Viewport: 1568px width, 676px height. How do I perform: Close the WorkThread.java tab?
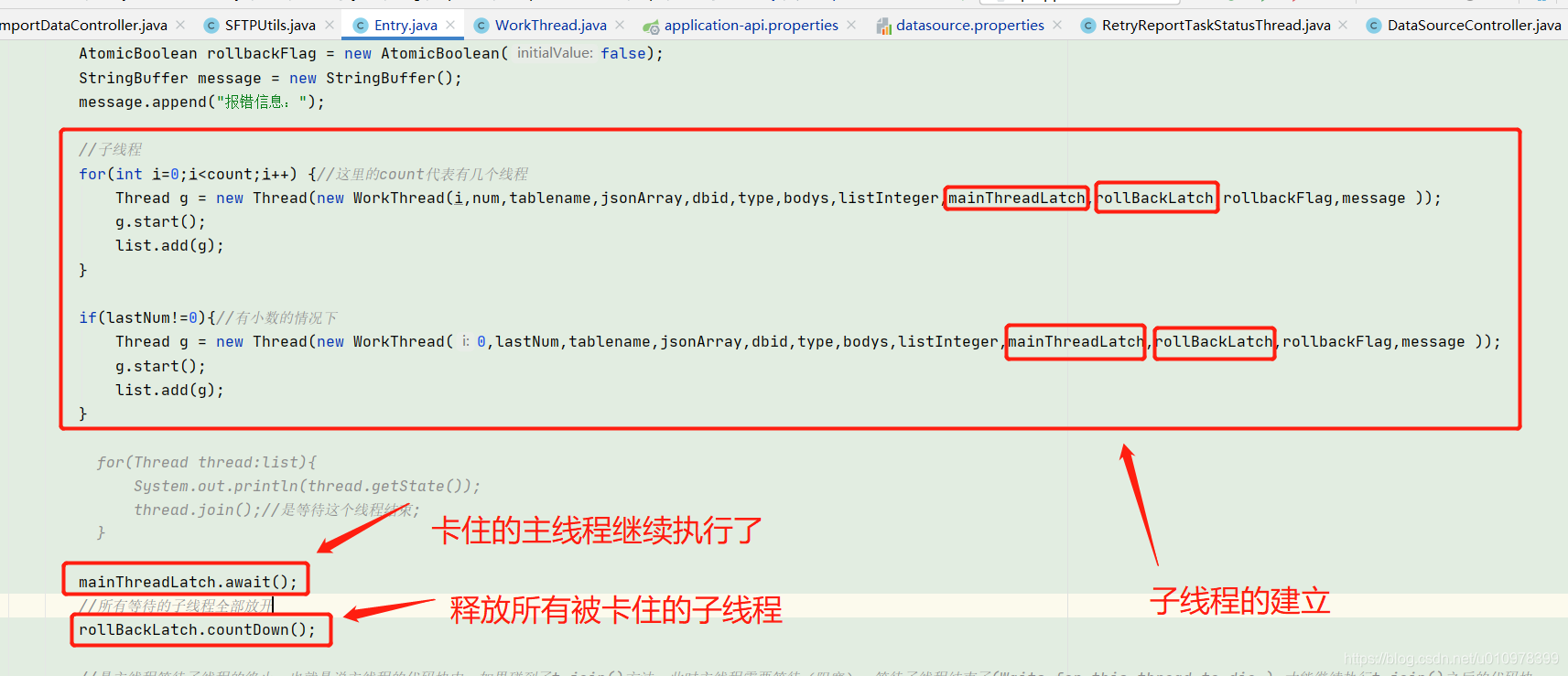click(x=620, y=26)
